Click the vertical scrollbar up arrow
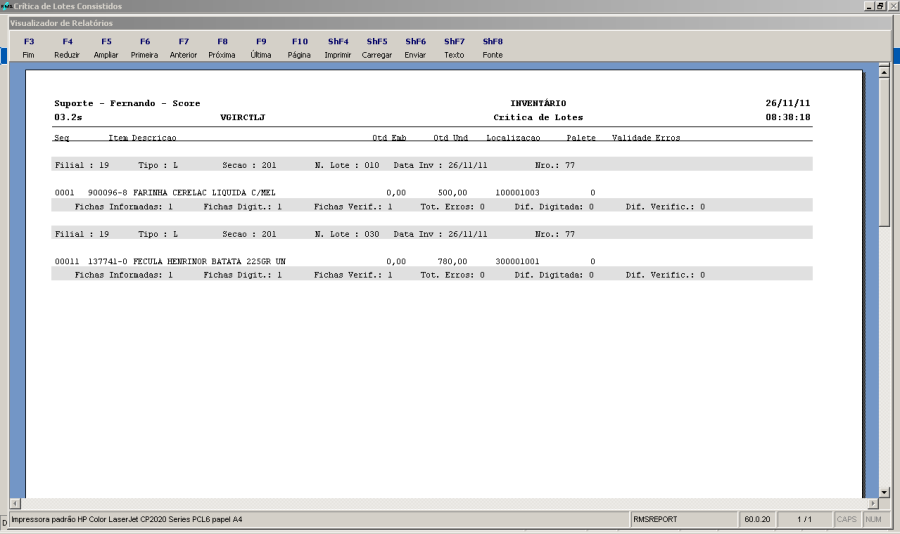Viewport: 900px width, 534px height. tap(884, 73)
